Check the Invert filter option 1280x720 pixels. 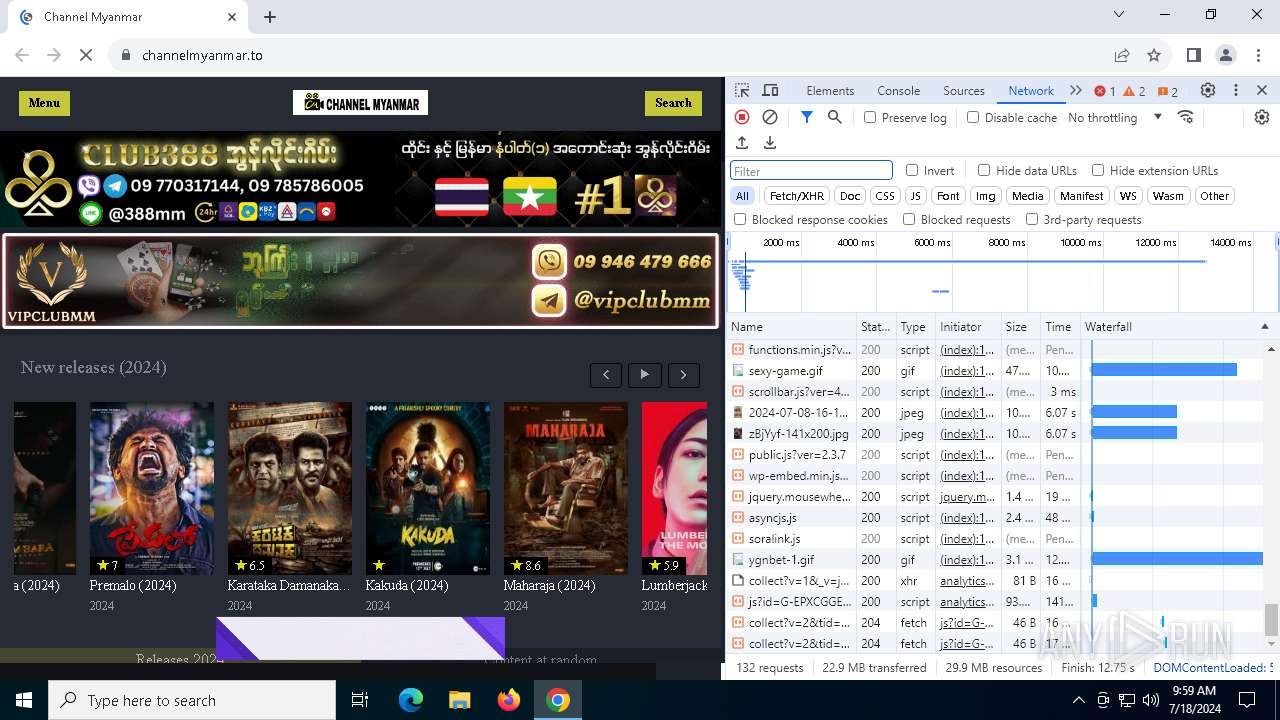point(912,170)
